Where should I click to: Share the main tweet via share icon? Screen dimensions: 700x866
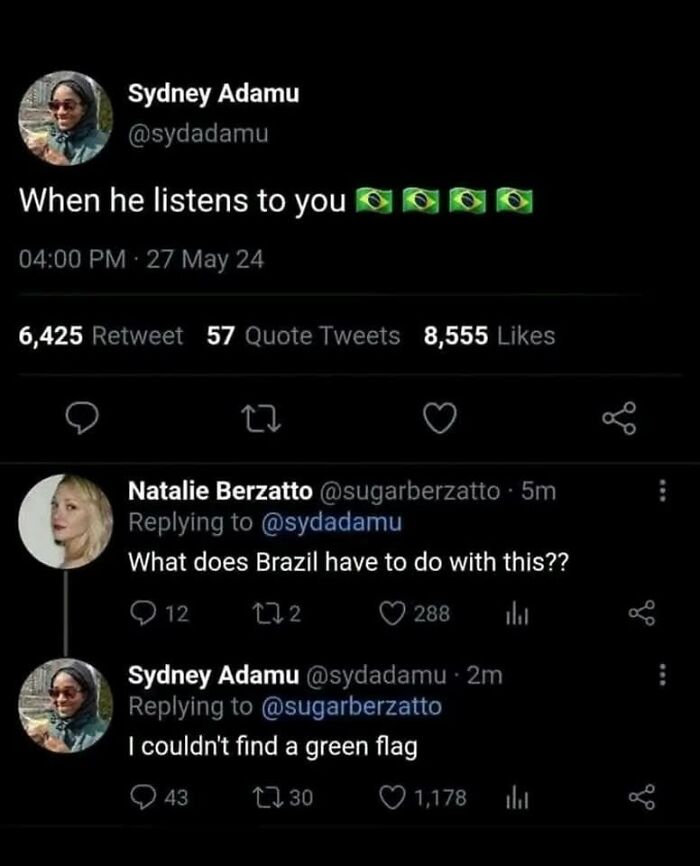[x=619, y=418]
